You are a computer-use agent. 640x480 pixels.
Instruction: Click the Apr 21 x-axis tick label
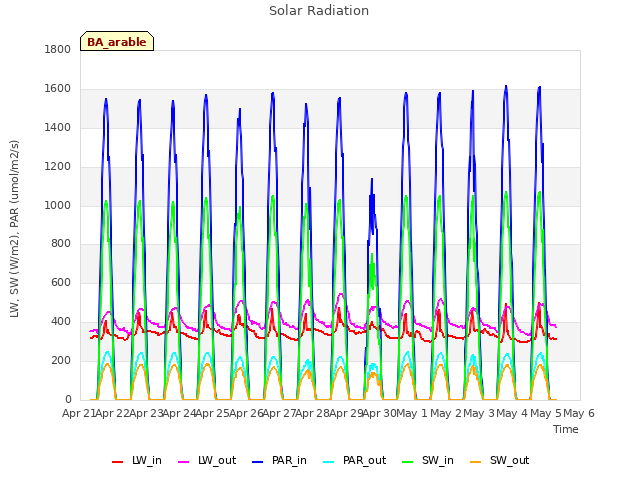pos(79,413)
